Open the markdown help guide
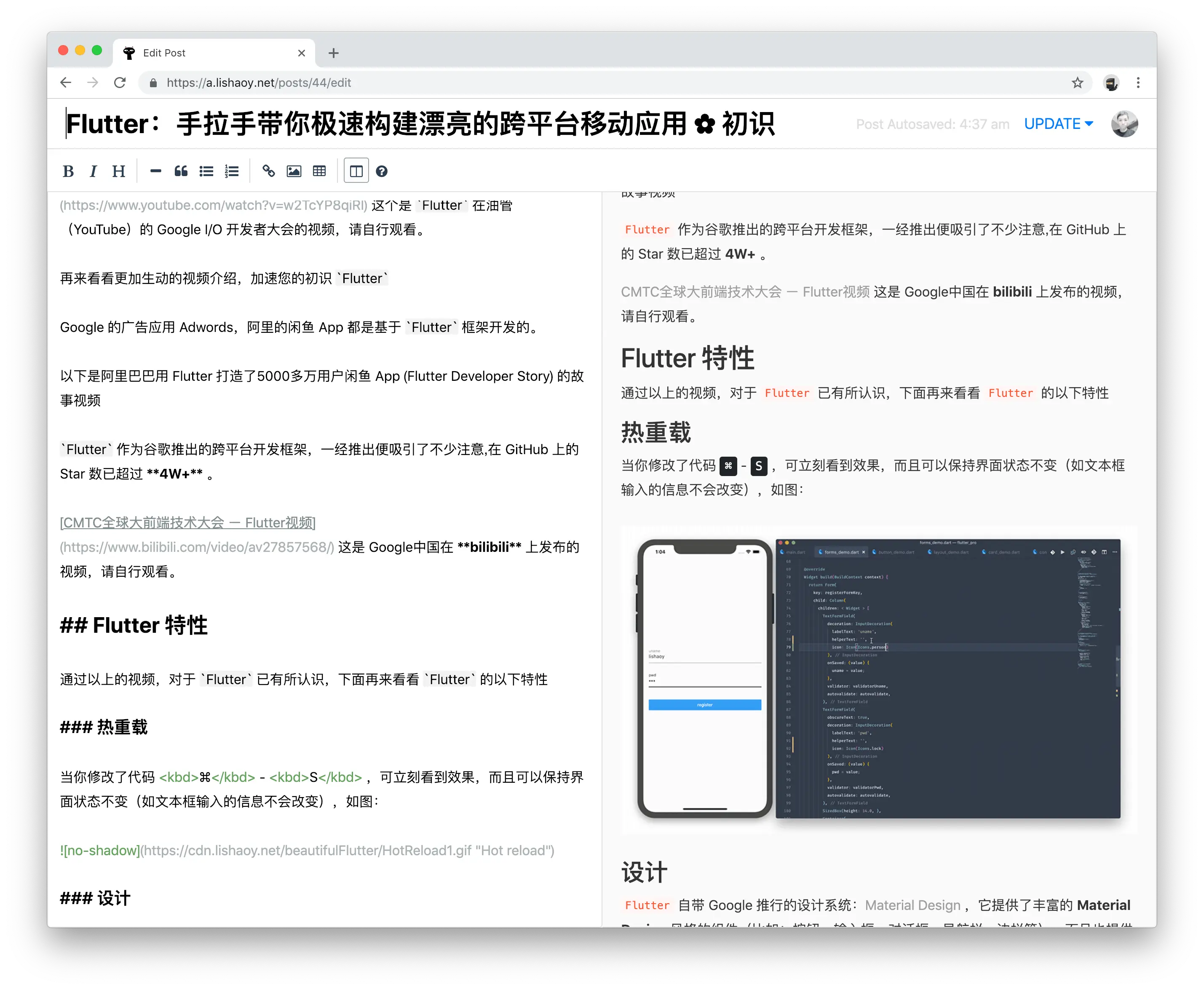The height and width of the screenshot is (990, 1204). pos(382,171)
